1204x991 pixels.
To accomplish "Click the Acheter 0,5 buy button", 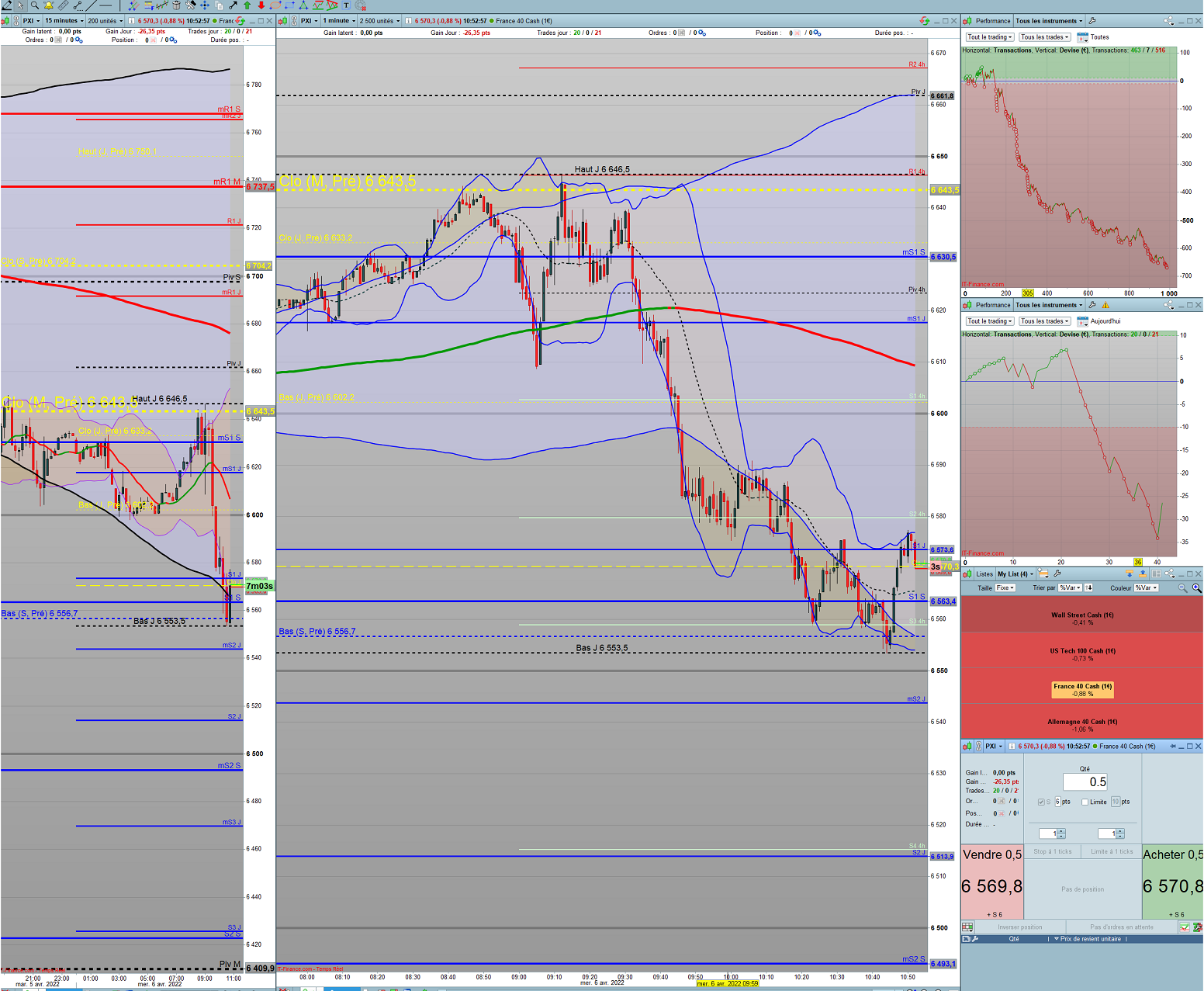I will (1173, 882).
